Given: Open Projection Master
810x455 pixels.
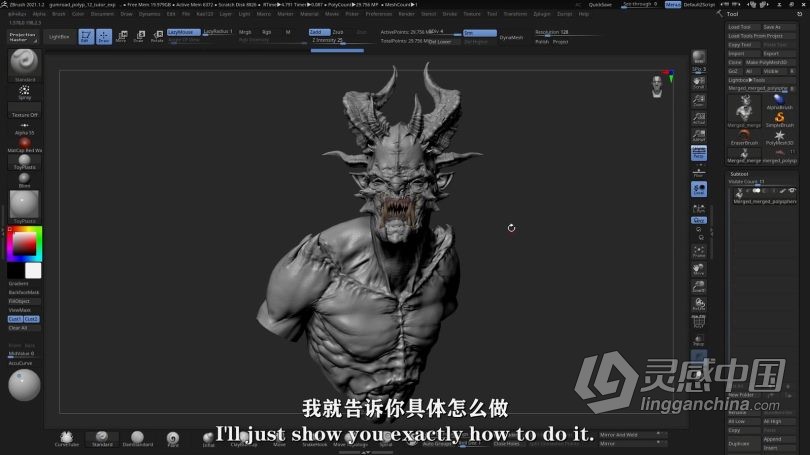Looking at the screenshot, I should point(22,37).
